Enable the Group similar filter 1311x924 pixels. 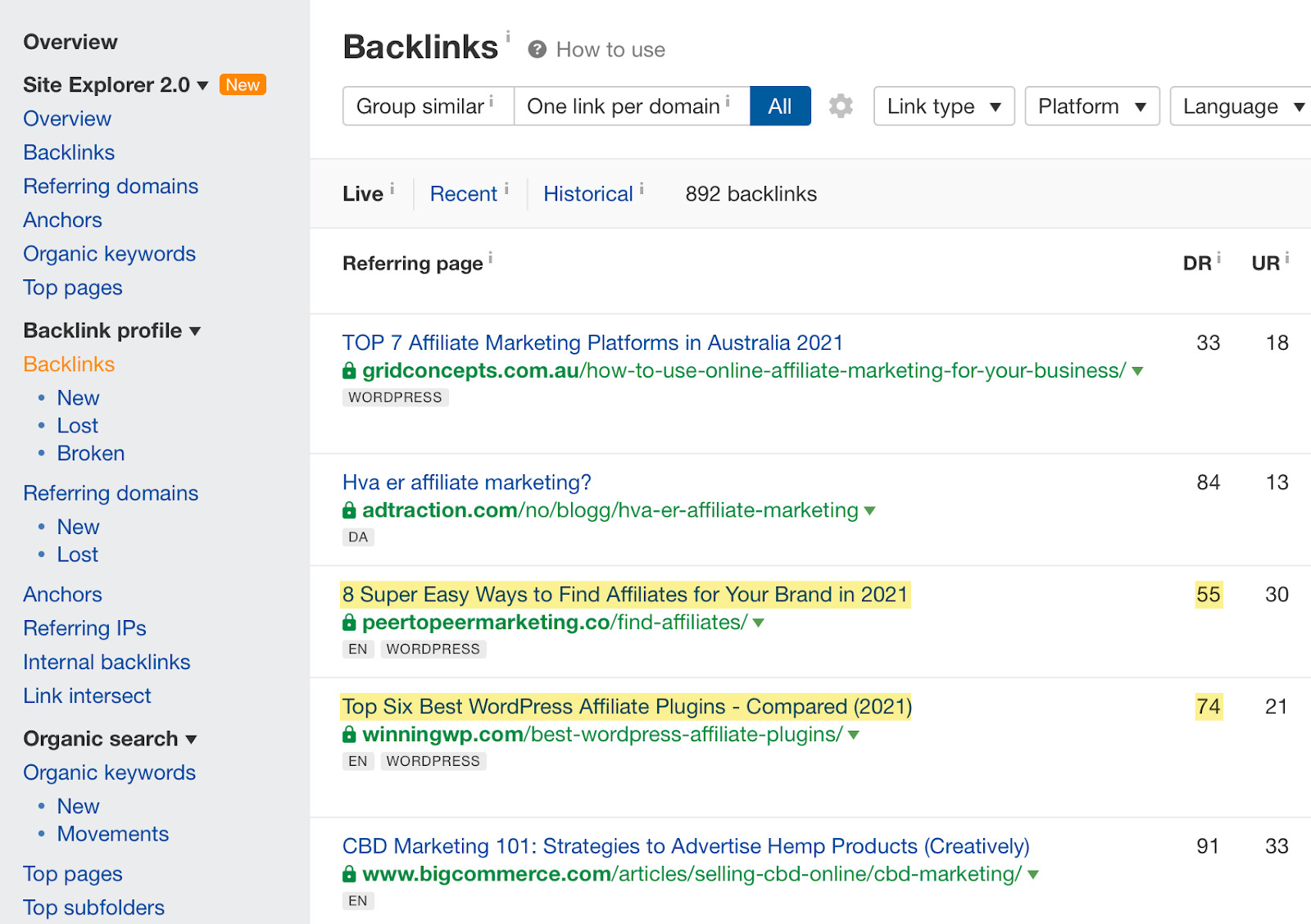click(420, 106)
